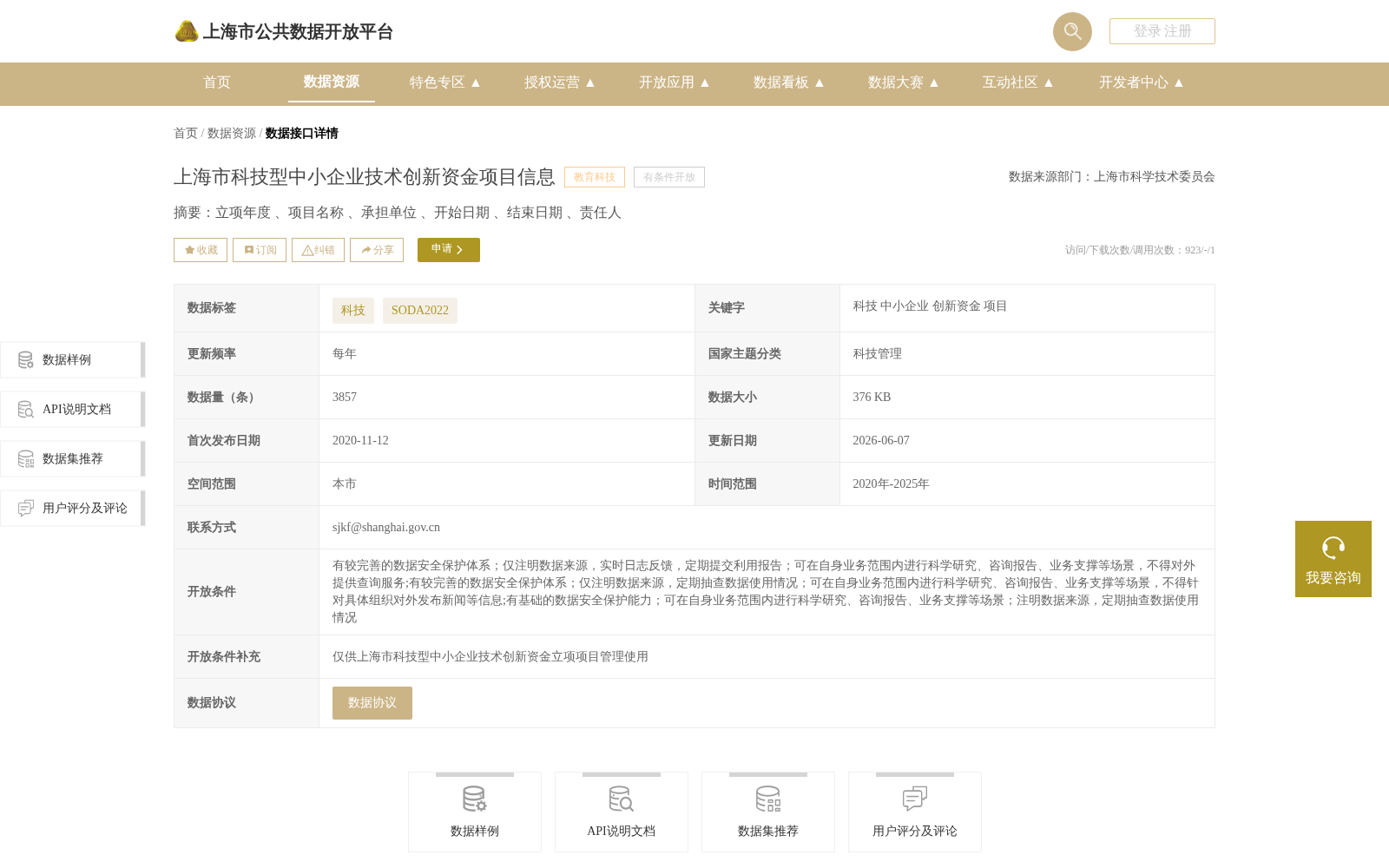Click database icon on bottom 数据样例 card
1389x868 pixels.
tap(475, 799)
